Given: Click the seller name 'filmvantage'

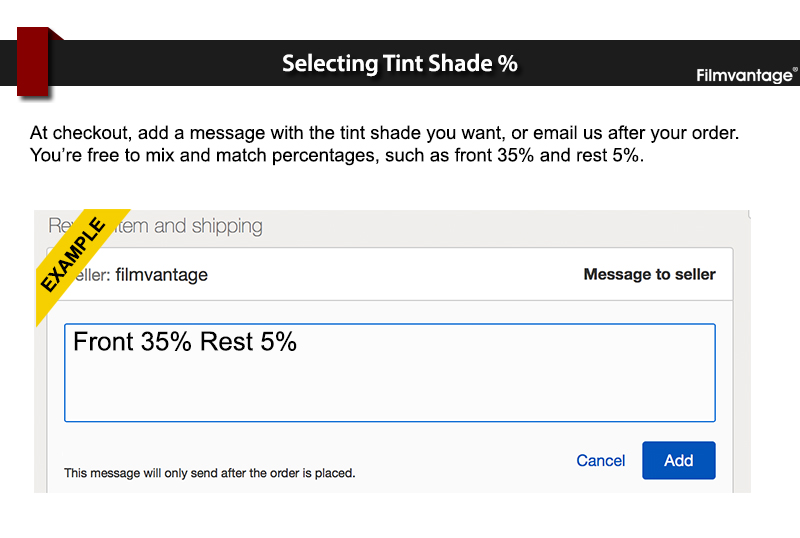Looking at the screenshot, I should tap(162, 274).
